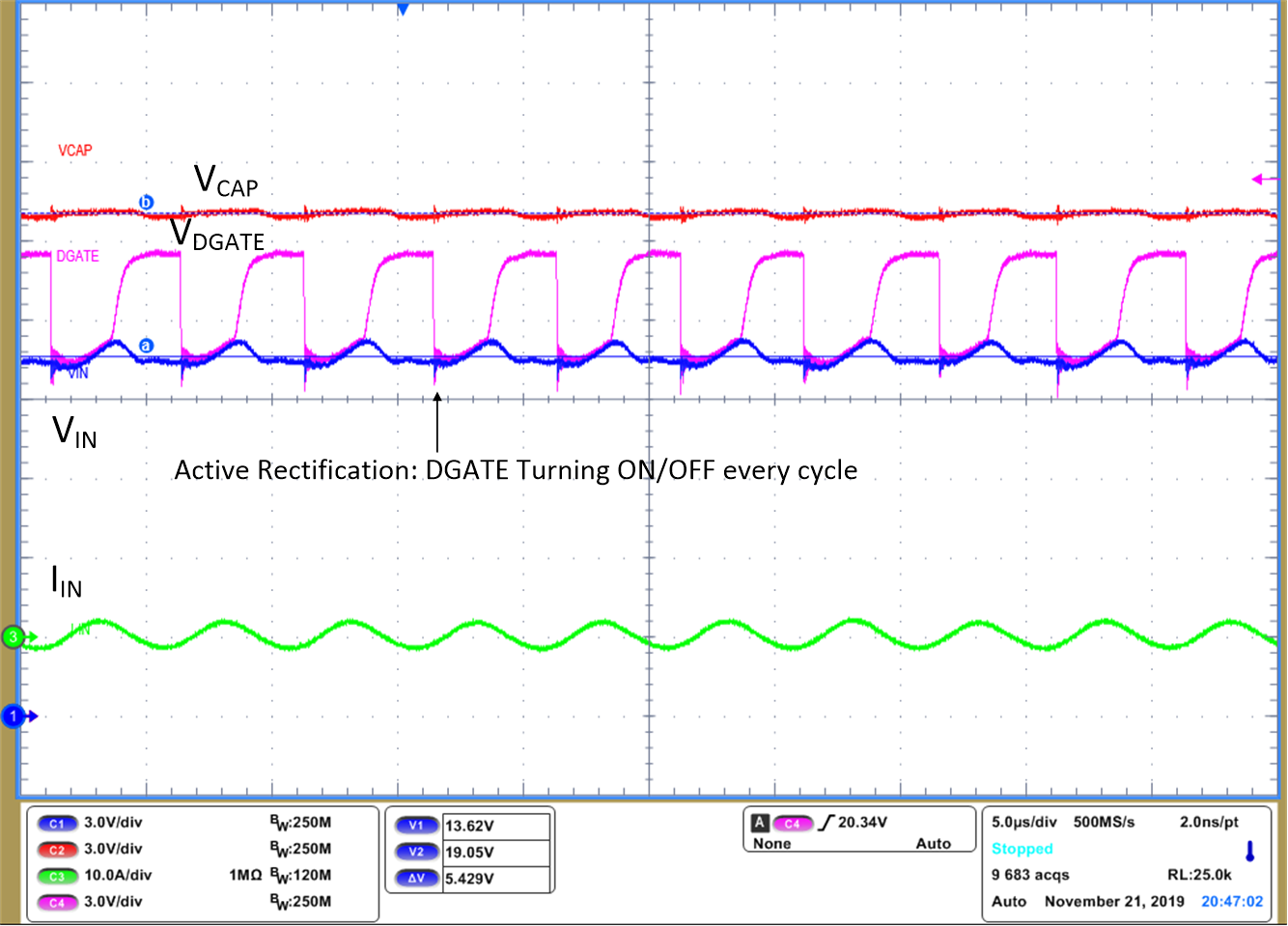Click the channel 1 ground reference marker

tap(14, 716)
